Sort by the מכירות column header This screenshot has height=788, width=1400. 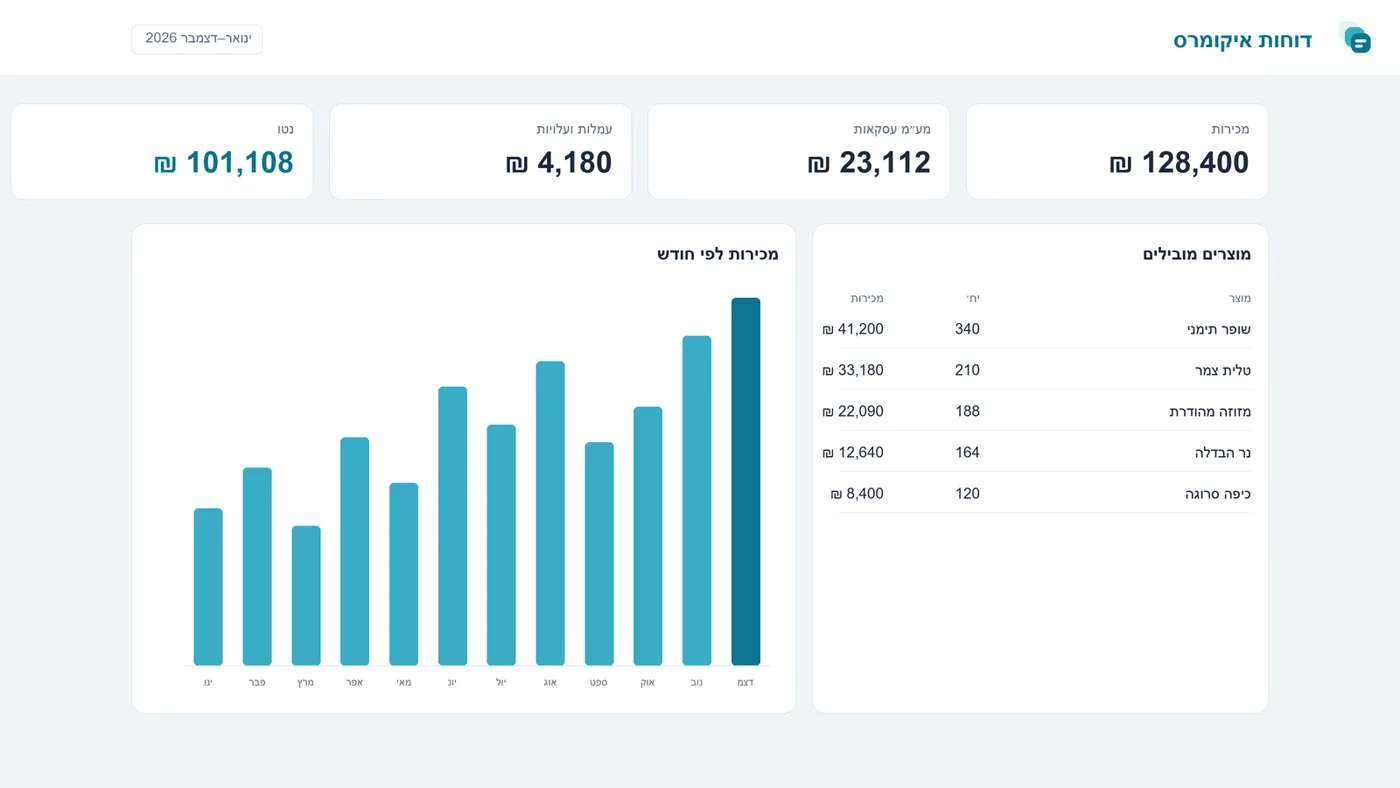pos(867,298)
